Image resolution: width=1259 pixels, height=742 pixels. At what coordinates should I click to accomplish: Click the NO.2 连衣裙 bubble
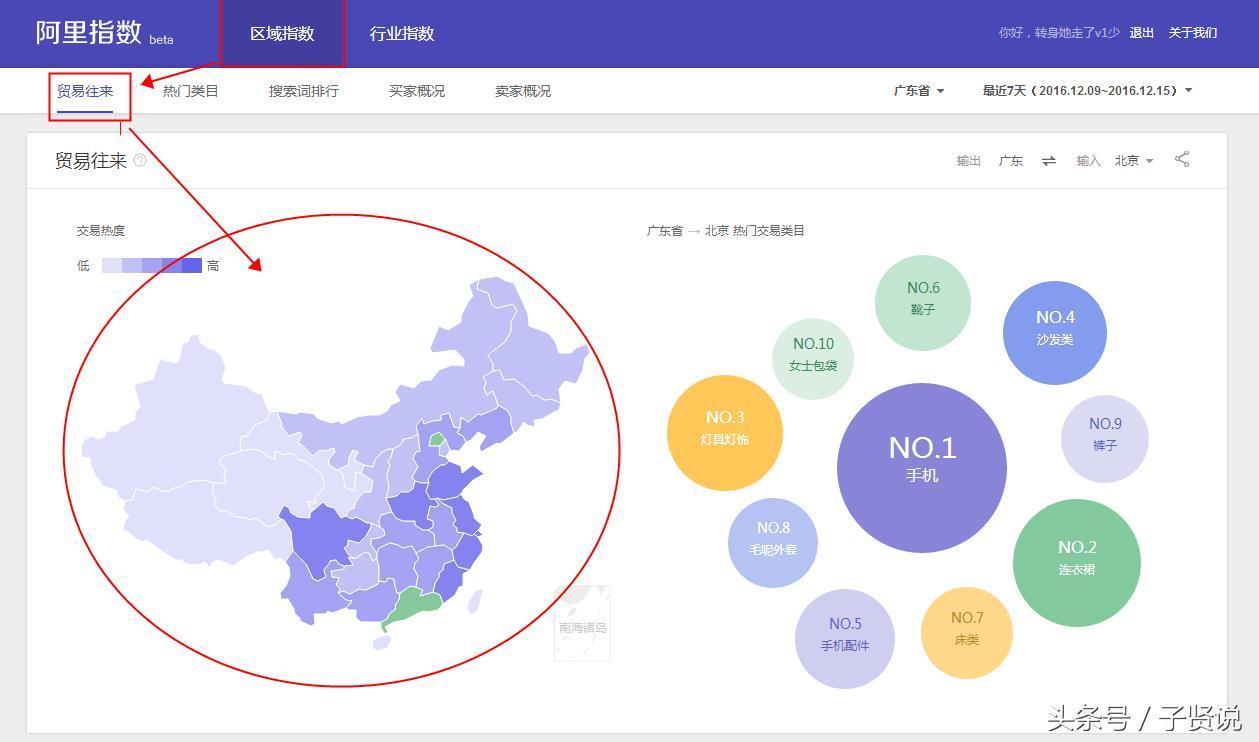(1077, 562)
